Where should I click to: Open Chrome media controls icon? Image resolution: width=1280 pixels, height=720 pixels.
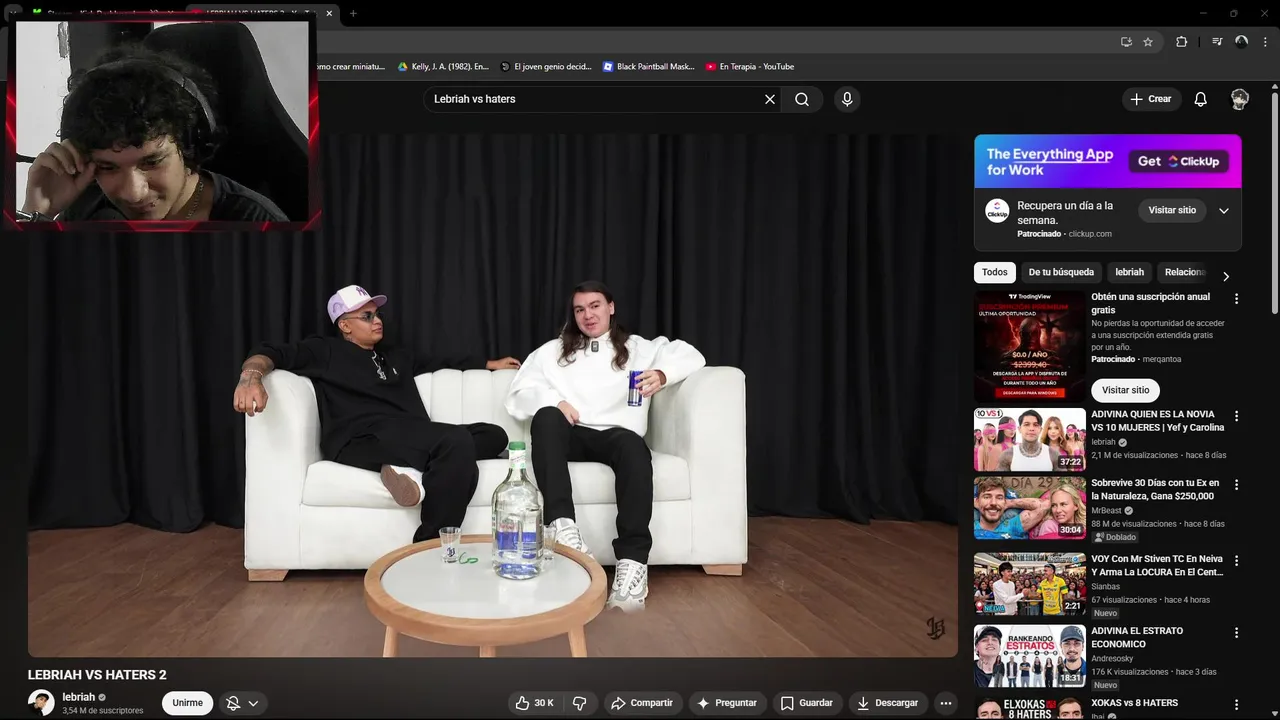point(1217,42)
